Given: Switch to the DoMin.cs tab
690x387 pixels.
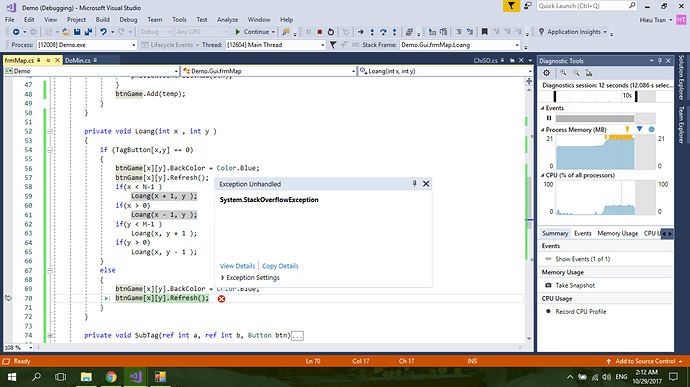Looking at the screenshot, I should tap(78, 60).
